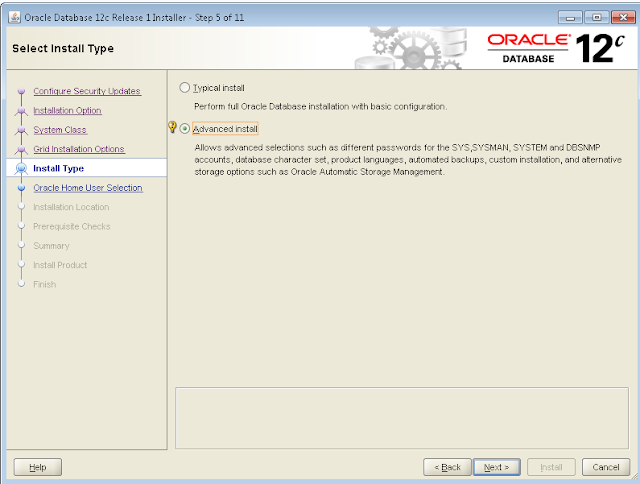Proceed with the Next button
This screenshot has width=640, height=484.
497,467
